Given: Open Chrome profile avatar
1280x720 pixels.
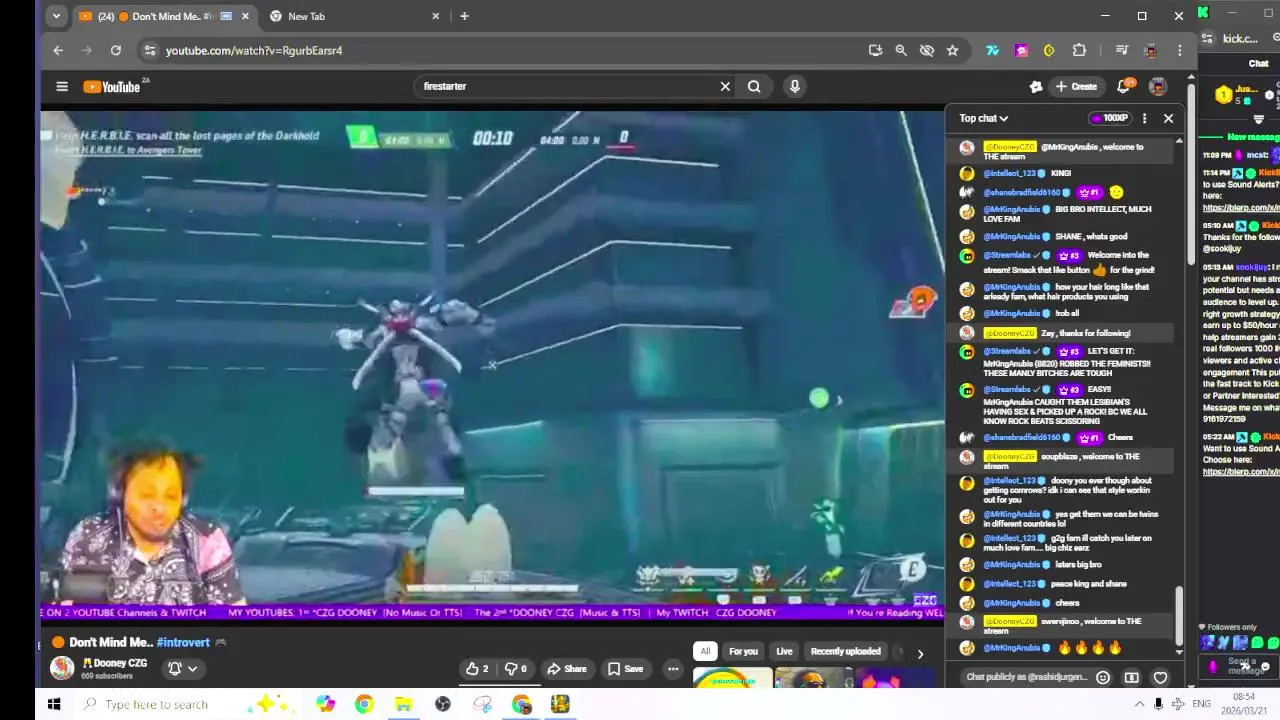Looking at the screenshot, I should (x=1150, y=50).
